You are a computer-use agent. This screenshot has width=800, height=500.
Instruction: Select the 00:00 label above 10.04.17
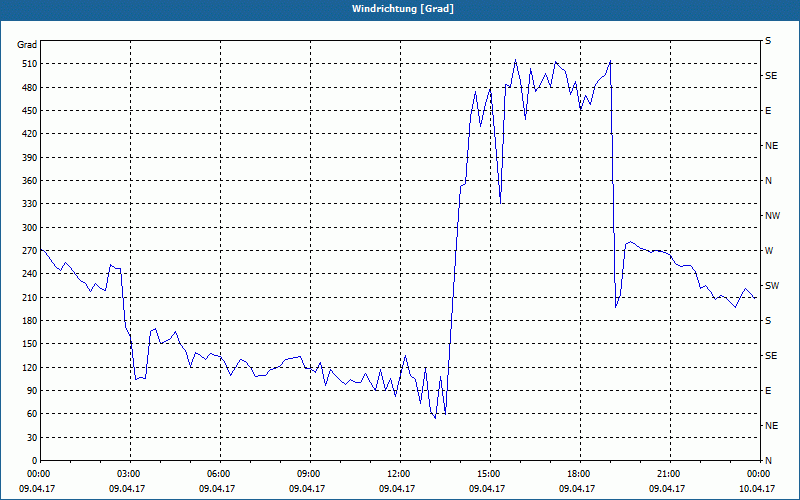tap(758, 474)
